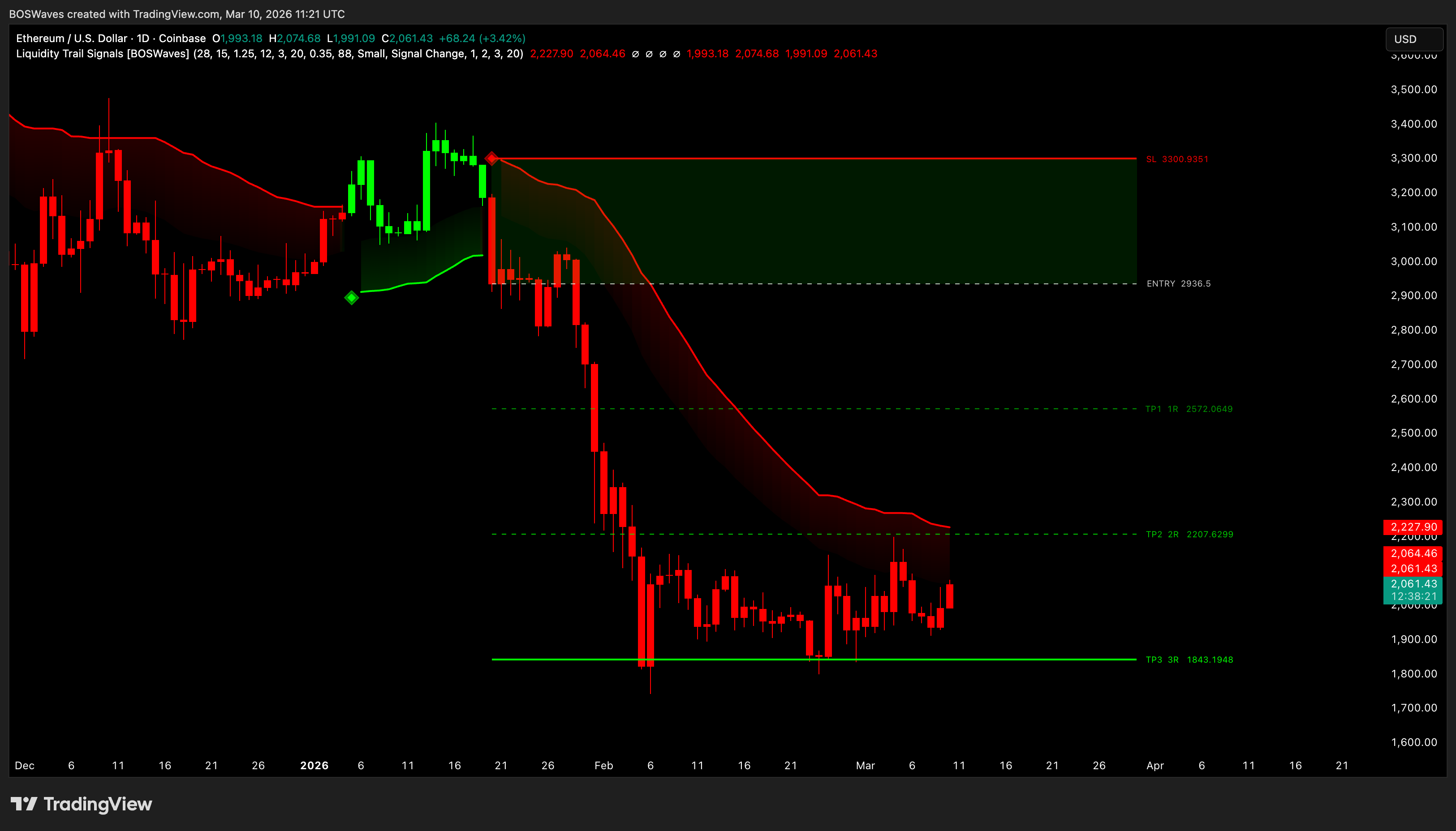Click the red diamond sell signal marker

[x=491, y=158]
